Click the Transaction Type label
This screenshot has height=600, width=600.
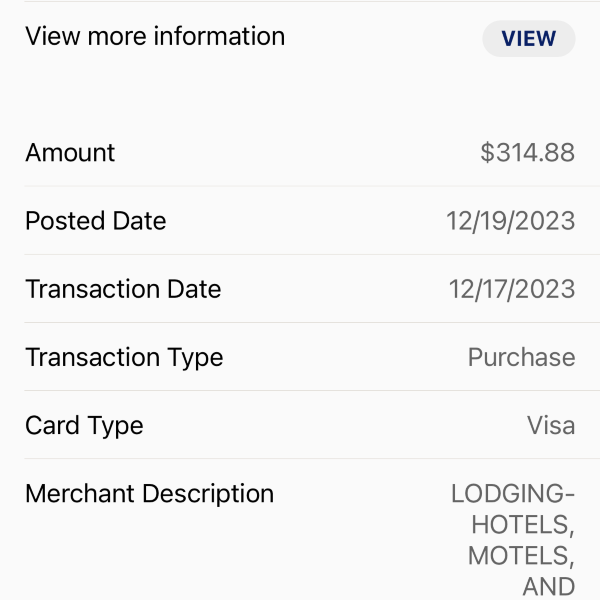pyautogui.click(x=124, y=357)
